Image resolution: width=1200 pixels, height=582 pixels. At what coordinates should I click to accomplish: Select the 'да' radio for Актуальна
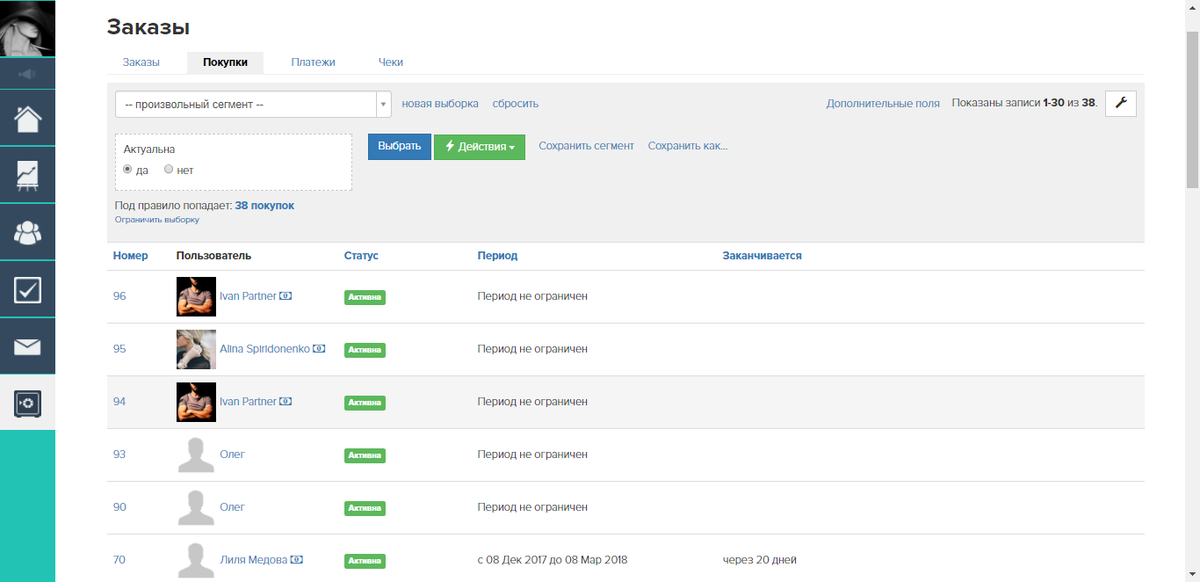coord(128,170)
